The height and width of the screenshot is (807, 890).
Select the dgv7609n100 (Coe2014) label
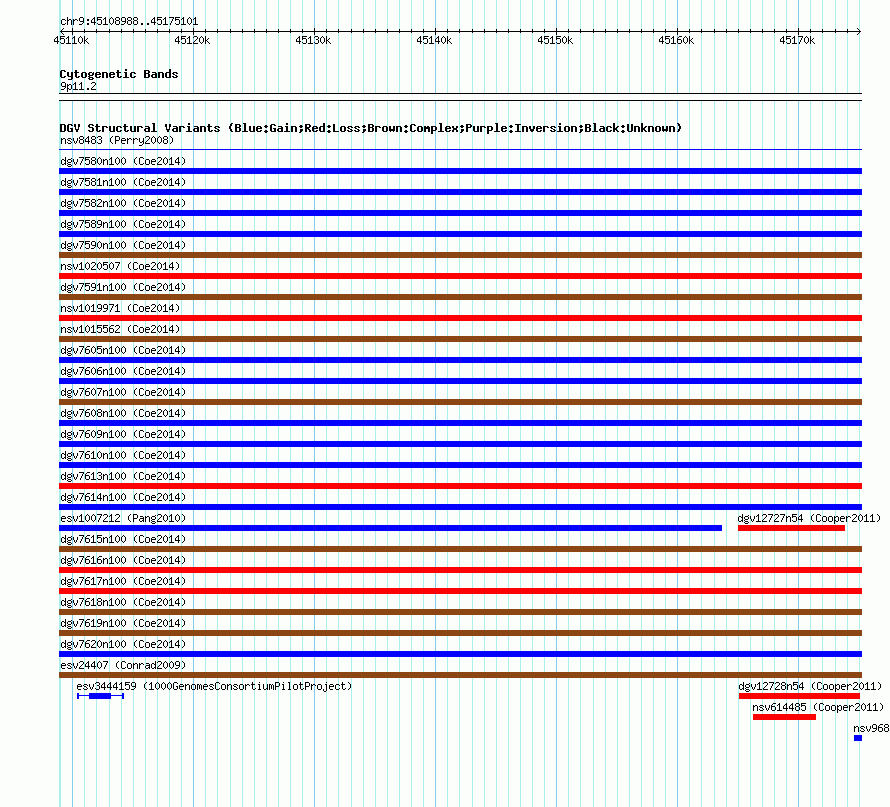click(x=123, y=434)
